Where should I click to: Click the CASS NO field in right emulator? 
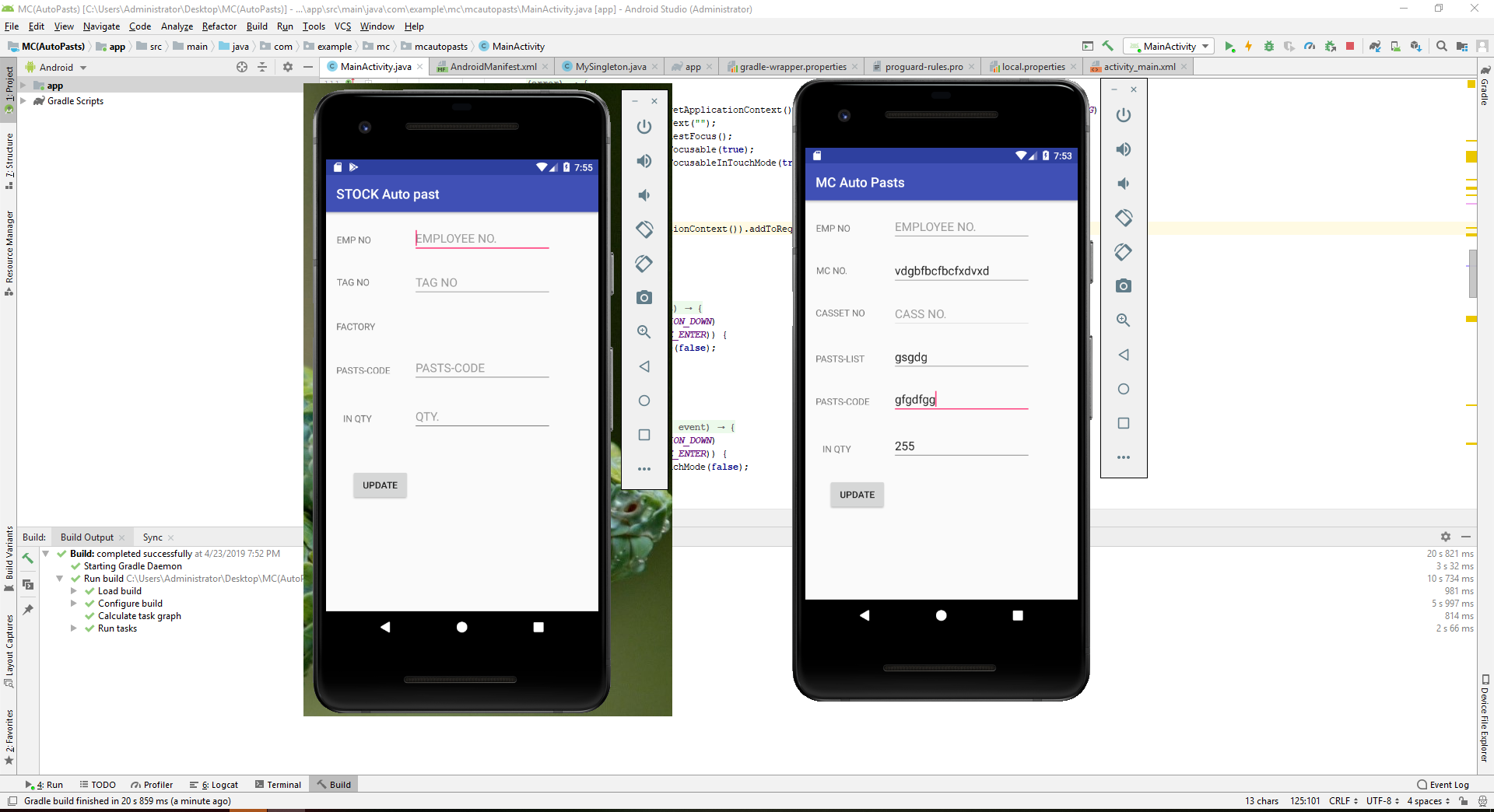tap(961, 314)
